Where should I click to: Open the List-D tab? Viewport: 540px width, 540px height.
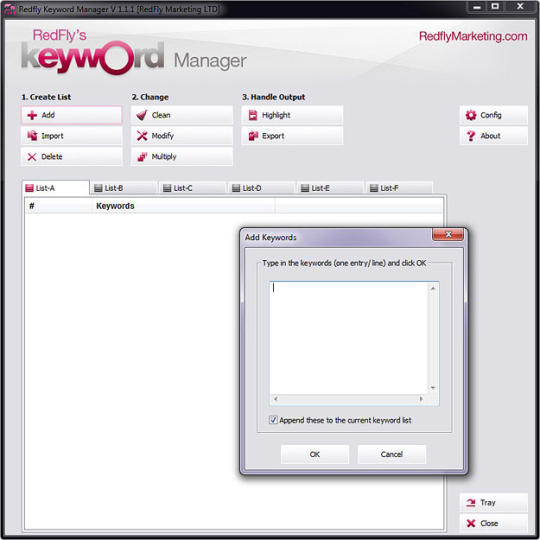[x=261, y=188]
